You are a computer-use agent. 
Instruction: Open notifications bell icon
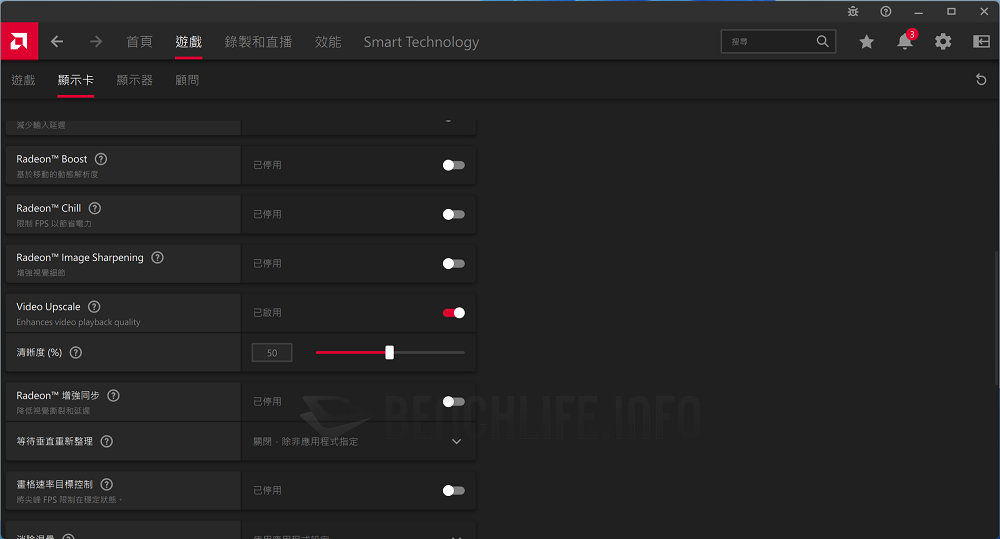tap(904, 41)
